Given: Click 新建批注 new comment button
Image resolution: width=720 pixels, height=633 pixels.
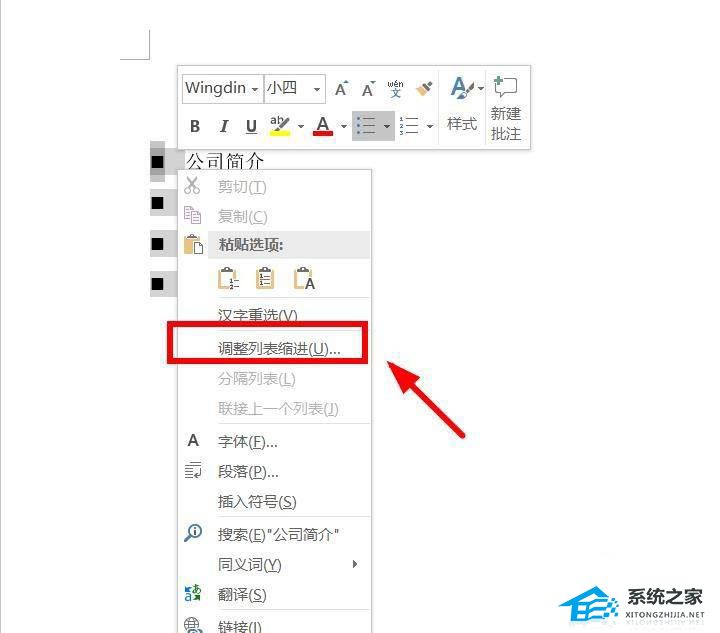Looking at the screenshot, I should pyautogui.click(x=506, y=109).
